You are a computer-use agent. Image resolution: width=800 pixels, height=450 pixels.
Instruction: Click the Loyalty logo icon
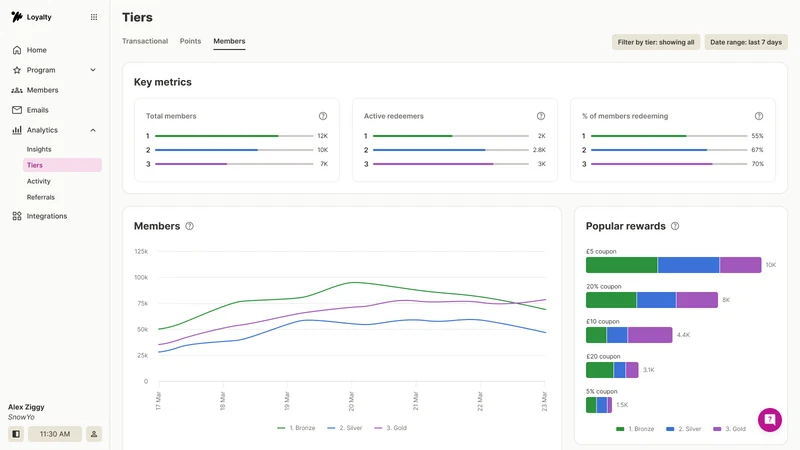tap(17, 17)
